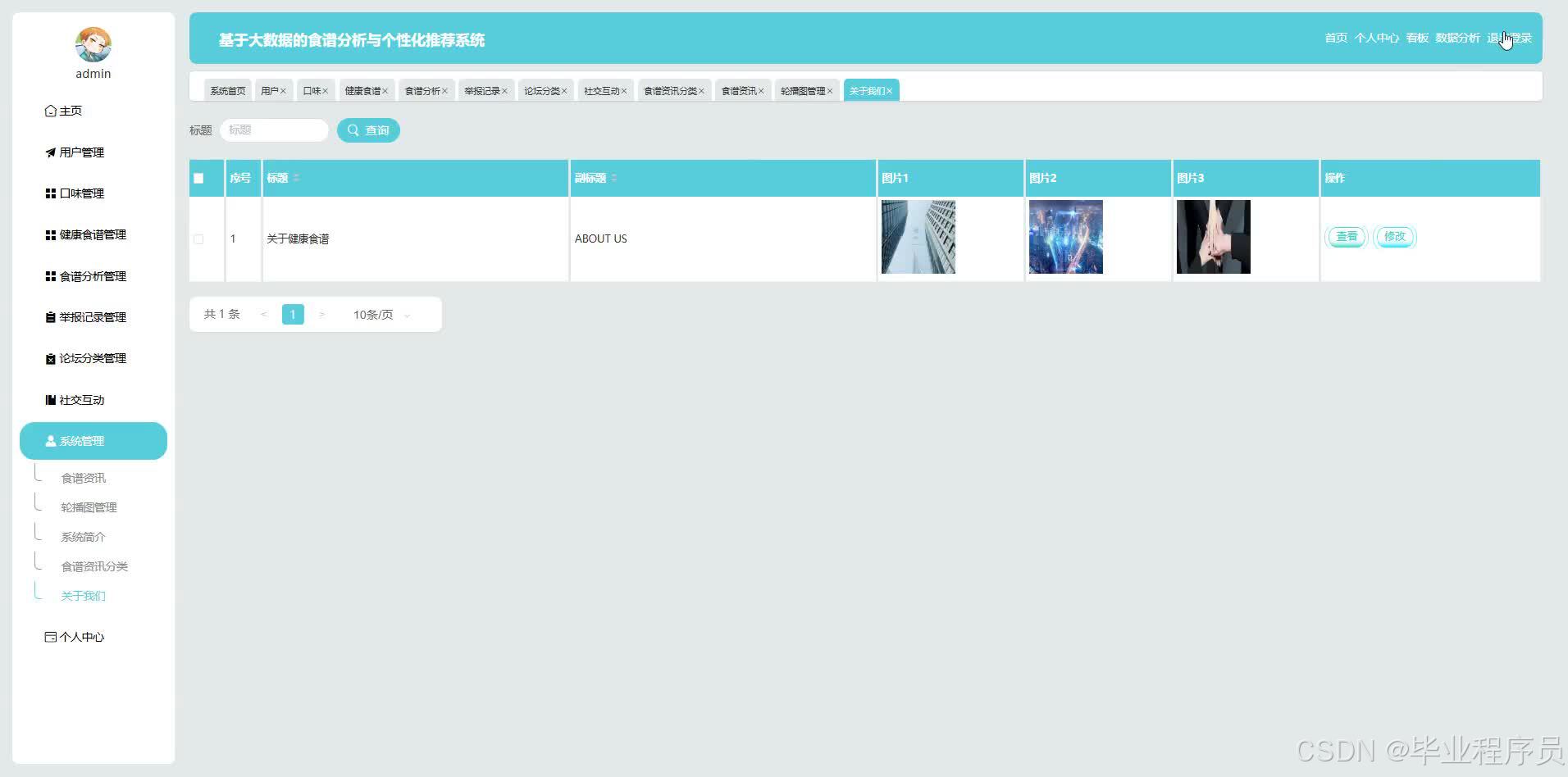
Task: Switch to the 食谱资讯分类 tab
Action: [670, 91]
